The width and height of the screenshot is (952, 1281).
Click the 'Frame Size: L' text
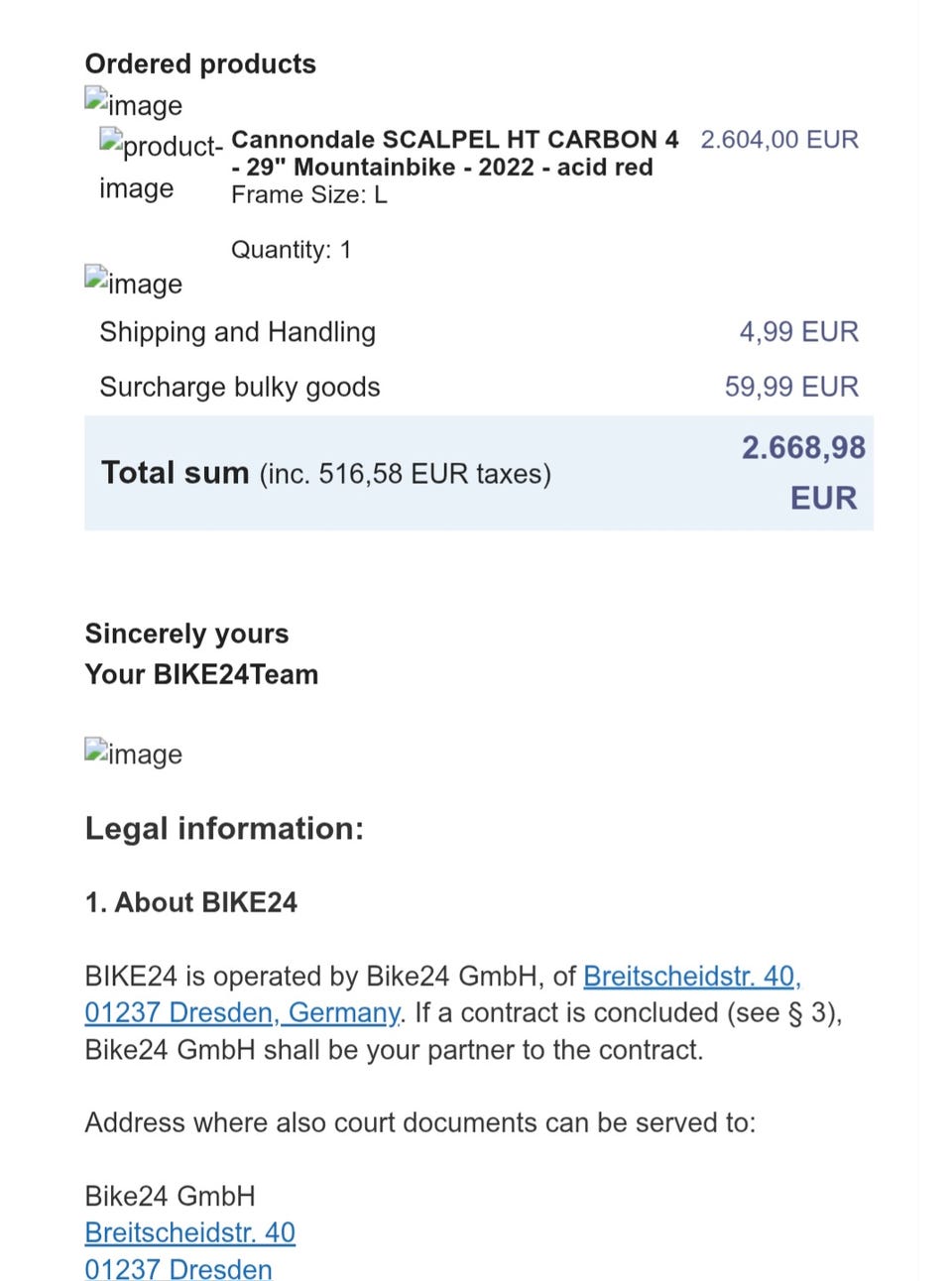308,195
